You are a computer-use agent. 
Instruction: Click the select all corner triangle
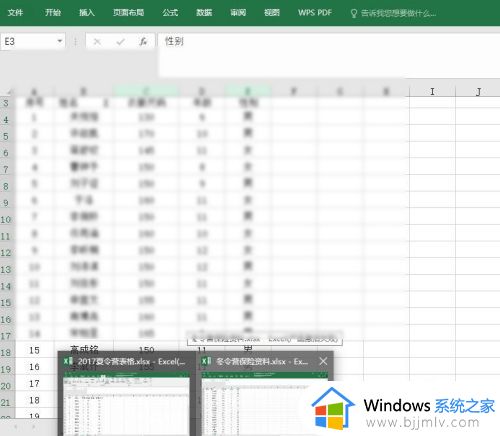tap(9, 91)
